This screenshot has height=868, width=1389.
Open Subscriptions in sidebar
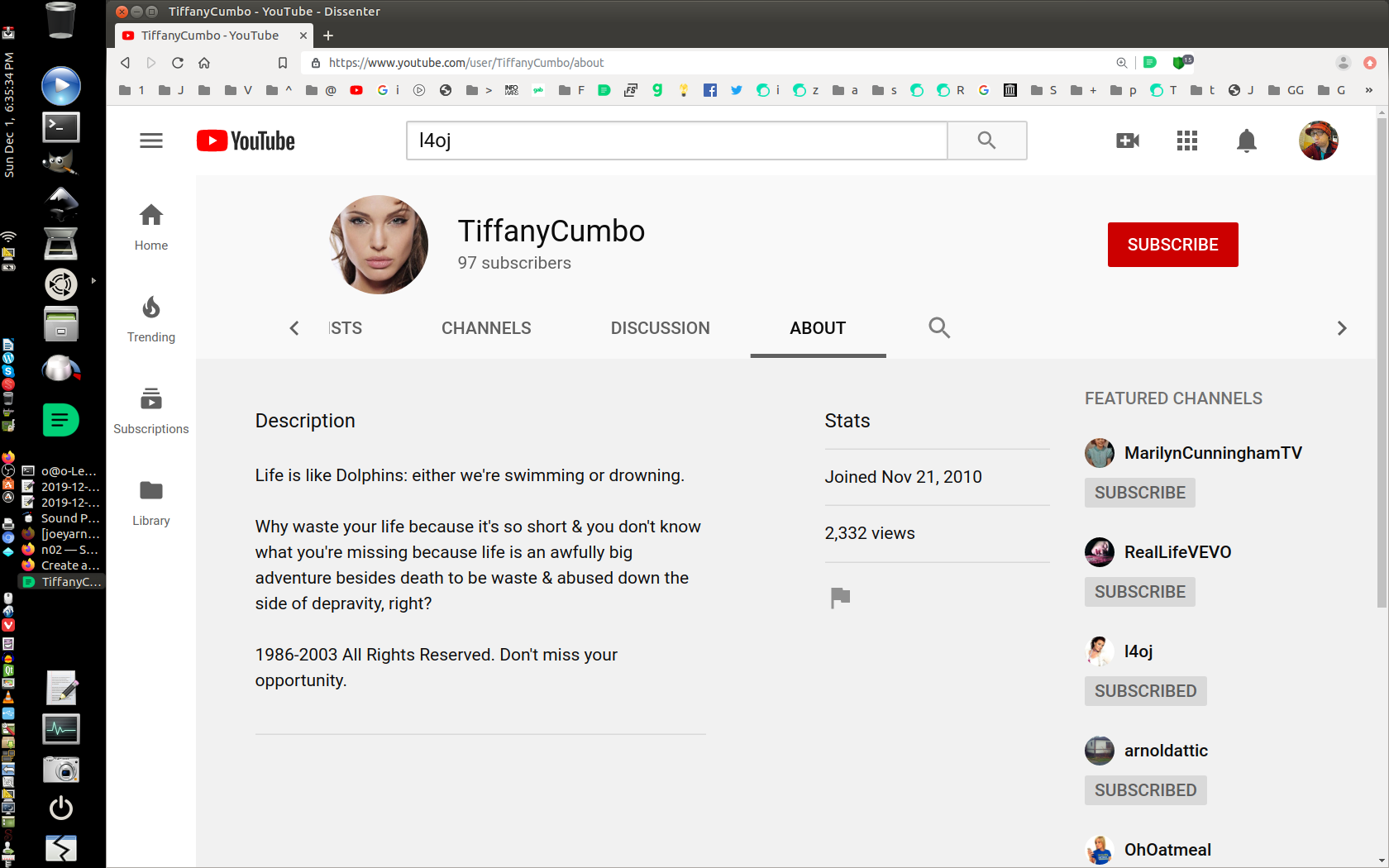(x=151, y=411)
